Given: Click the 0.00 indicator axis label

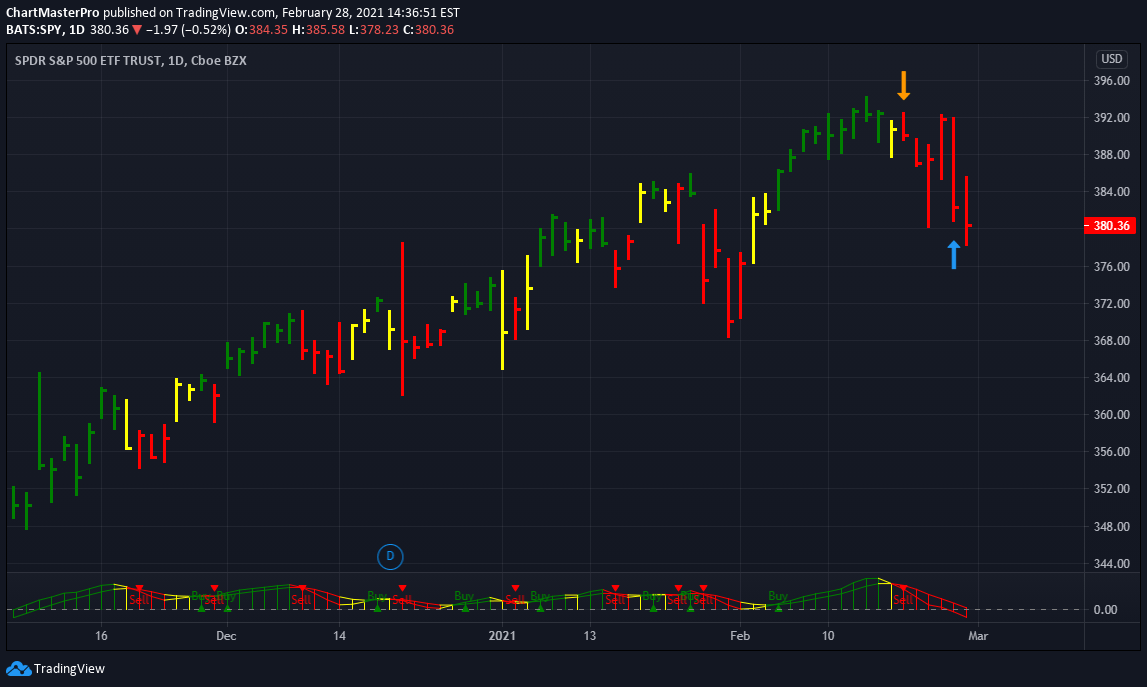Looking at the screenshot, I should click(1105, 609).
